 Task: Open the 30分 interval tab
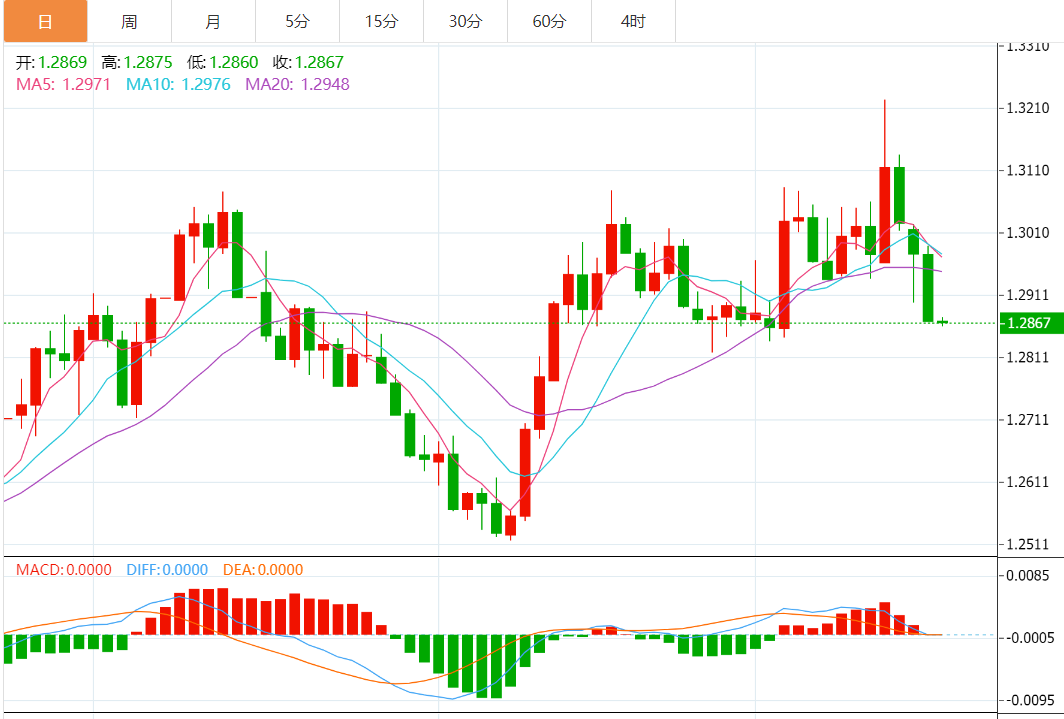tap(466, 22)
